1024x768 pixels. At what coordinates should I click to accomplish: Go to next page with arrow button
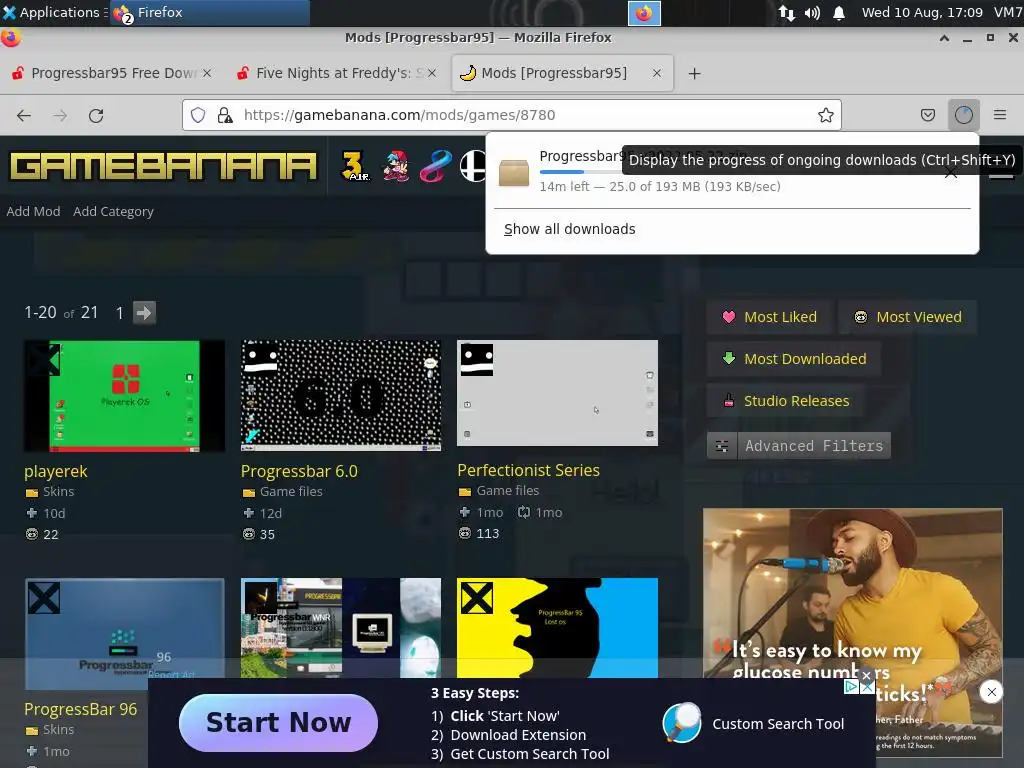point(144,313)
